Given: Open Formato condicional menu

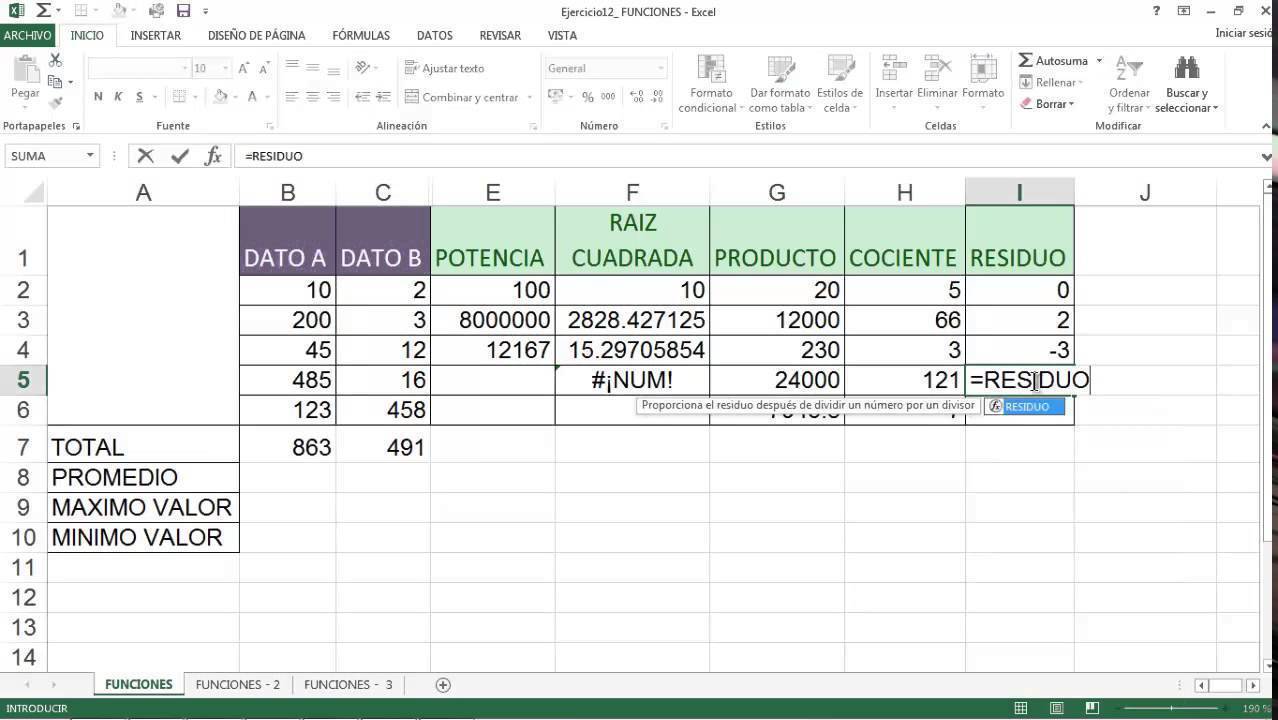Looking at the screenshot, I should pos(710,84).
